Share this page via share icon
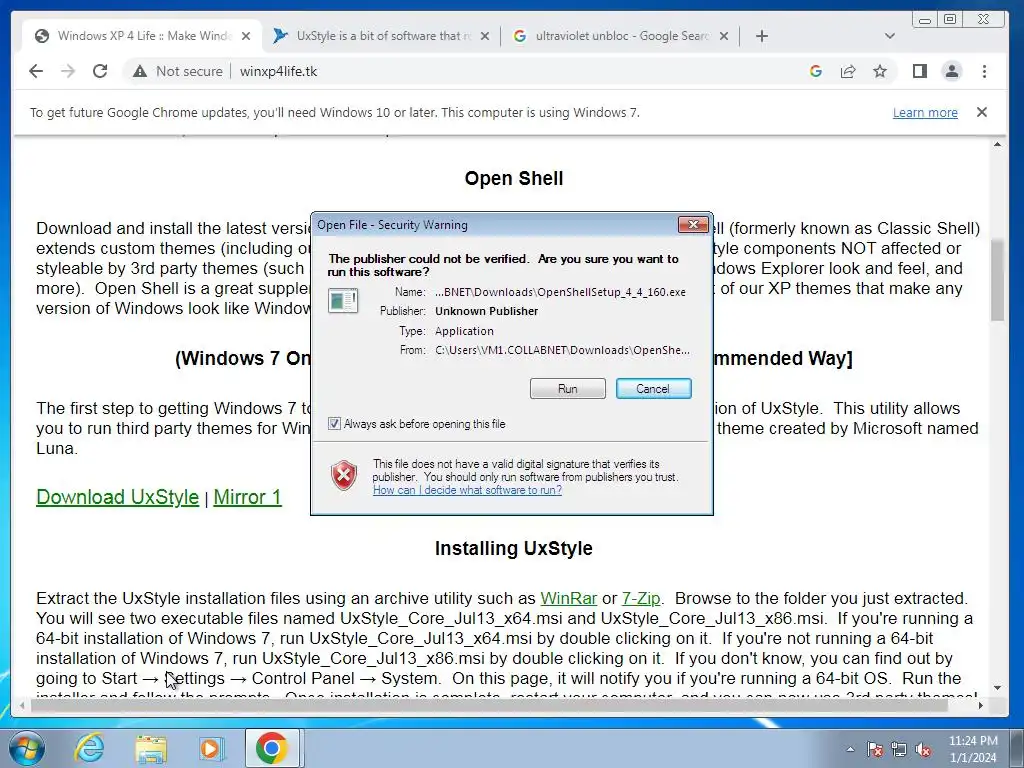Viewport: 1024px width, 768px height. (848, 71)
